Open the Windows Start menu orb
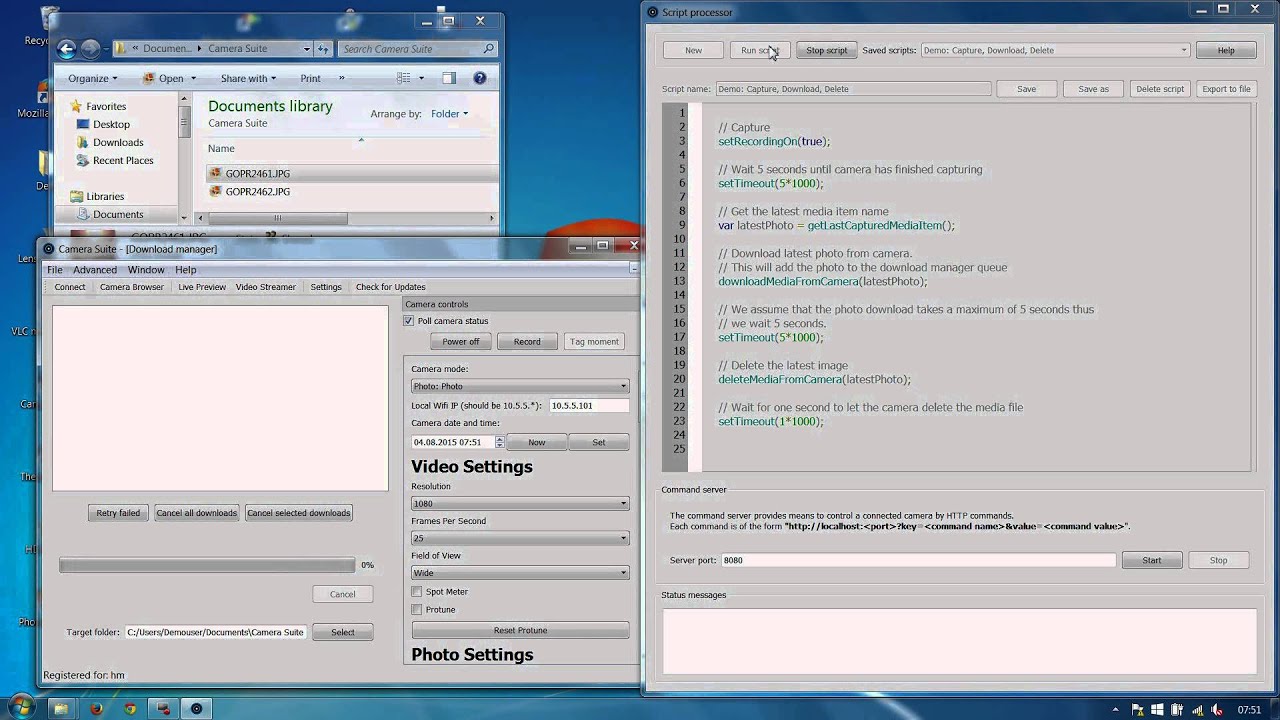 [x=20, y=708]
